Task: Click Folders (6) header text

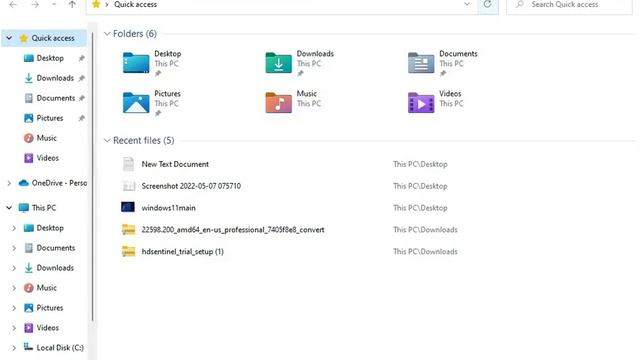Action: point(135,33)
